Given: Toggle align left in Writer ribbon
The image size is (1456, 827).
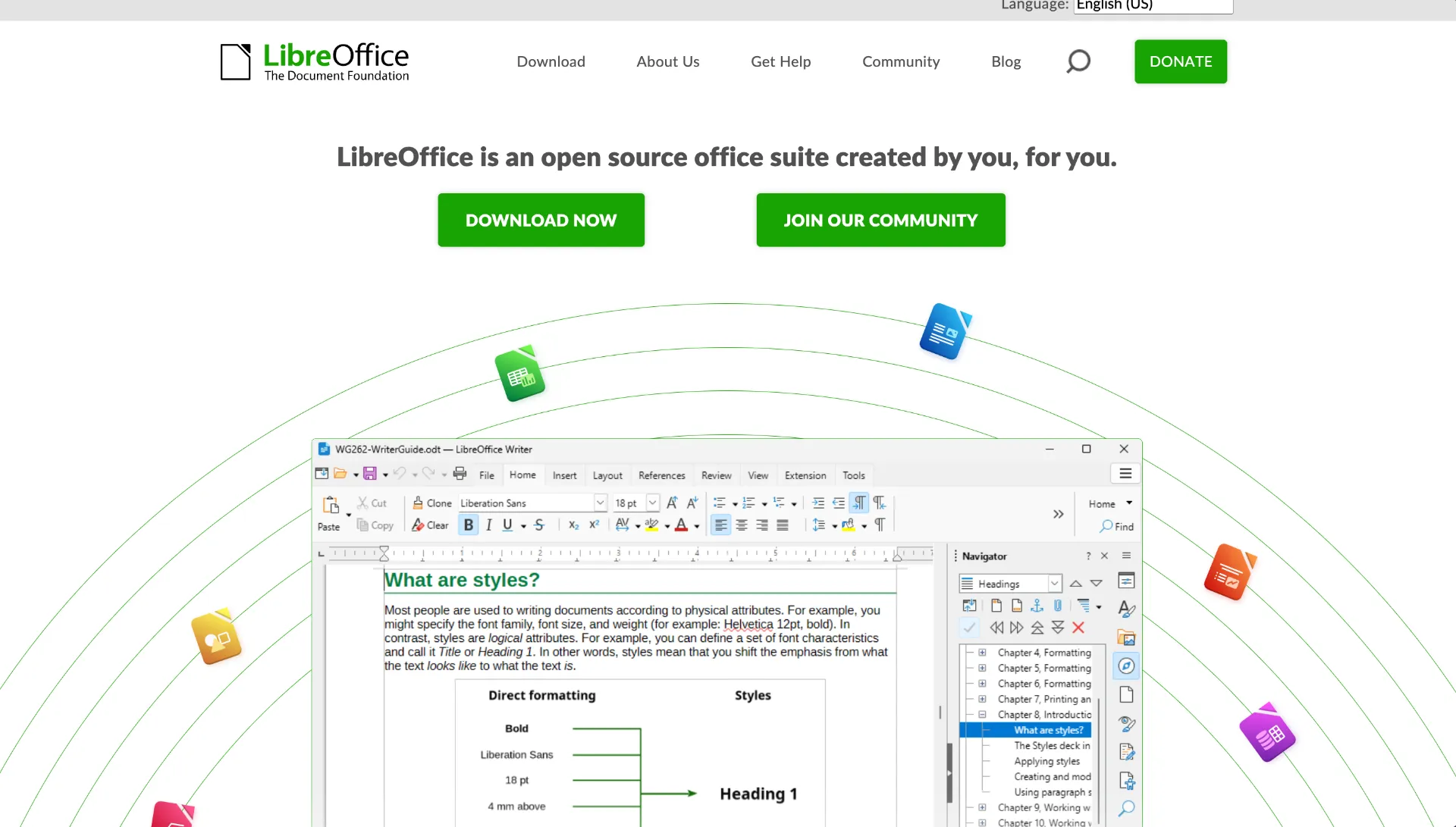Looking at the screenshot, I should [x=720, y=525].
